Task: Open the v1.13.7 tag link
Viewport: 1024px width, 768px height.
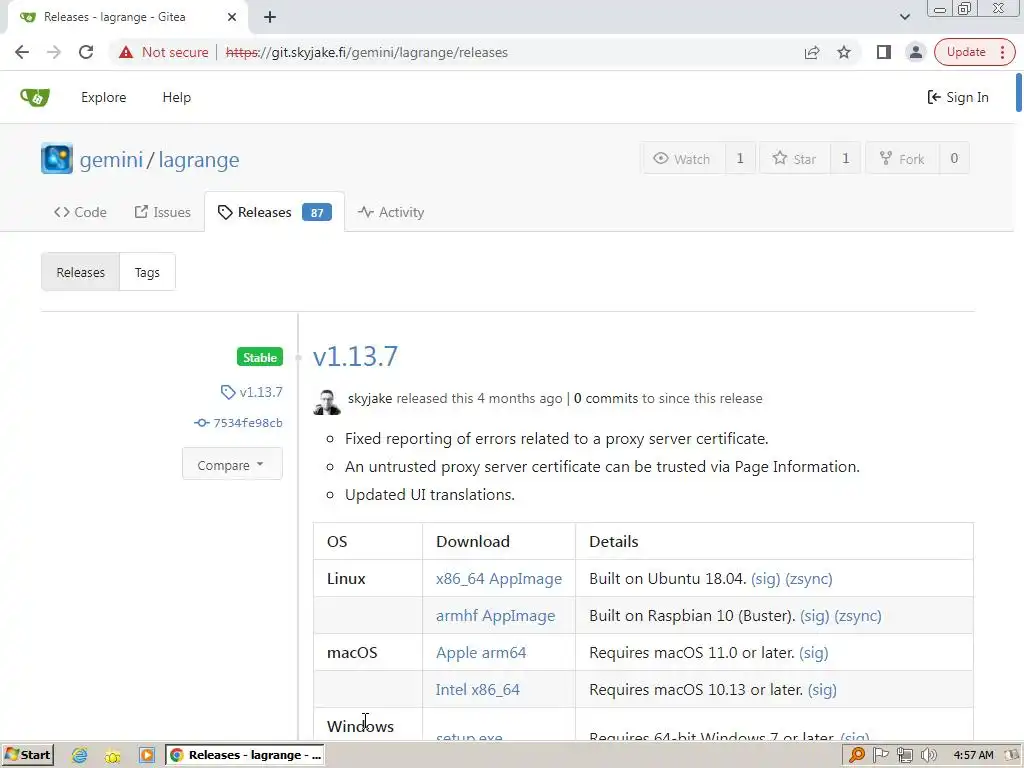Action: (x=252, y=392)
